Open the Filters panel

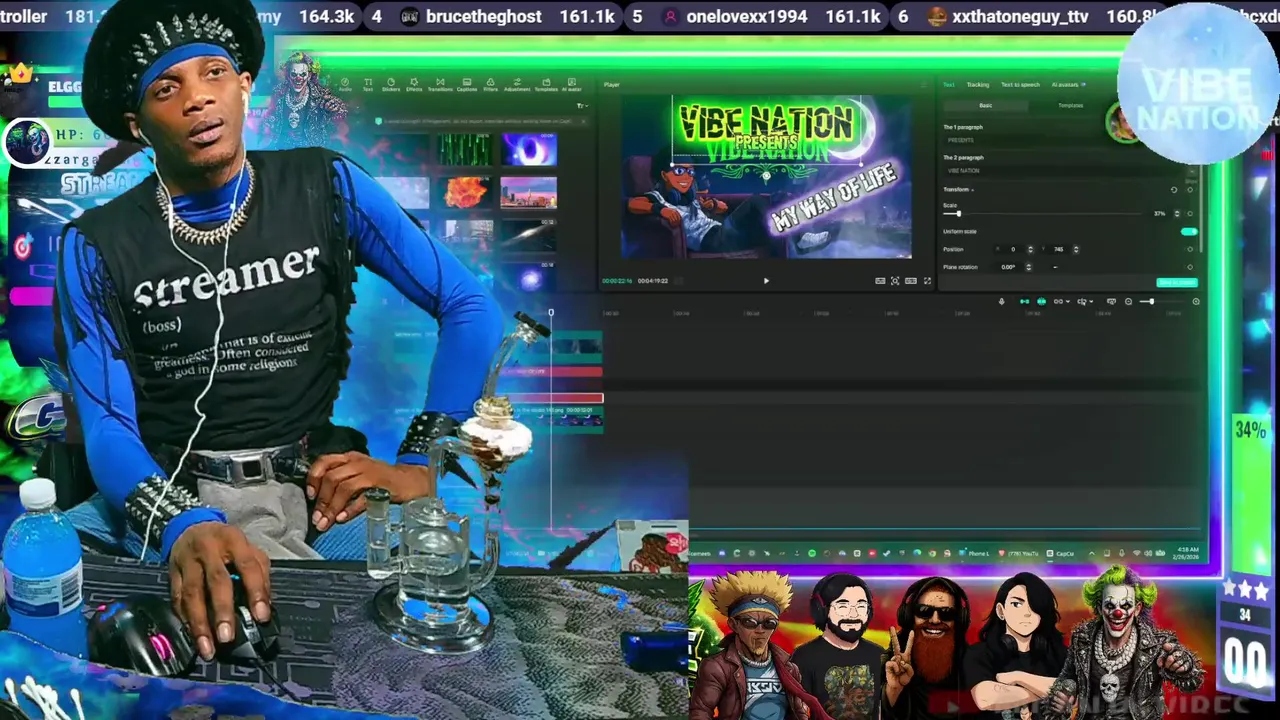click(491, 85)
